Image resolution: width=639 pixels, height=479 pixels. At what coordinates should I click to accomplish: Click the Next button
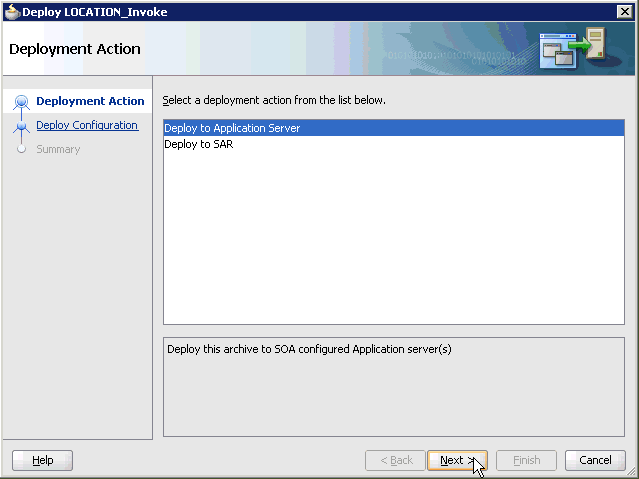point(457,460)
